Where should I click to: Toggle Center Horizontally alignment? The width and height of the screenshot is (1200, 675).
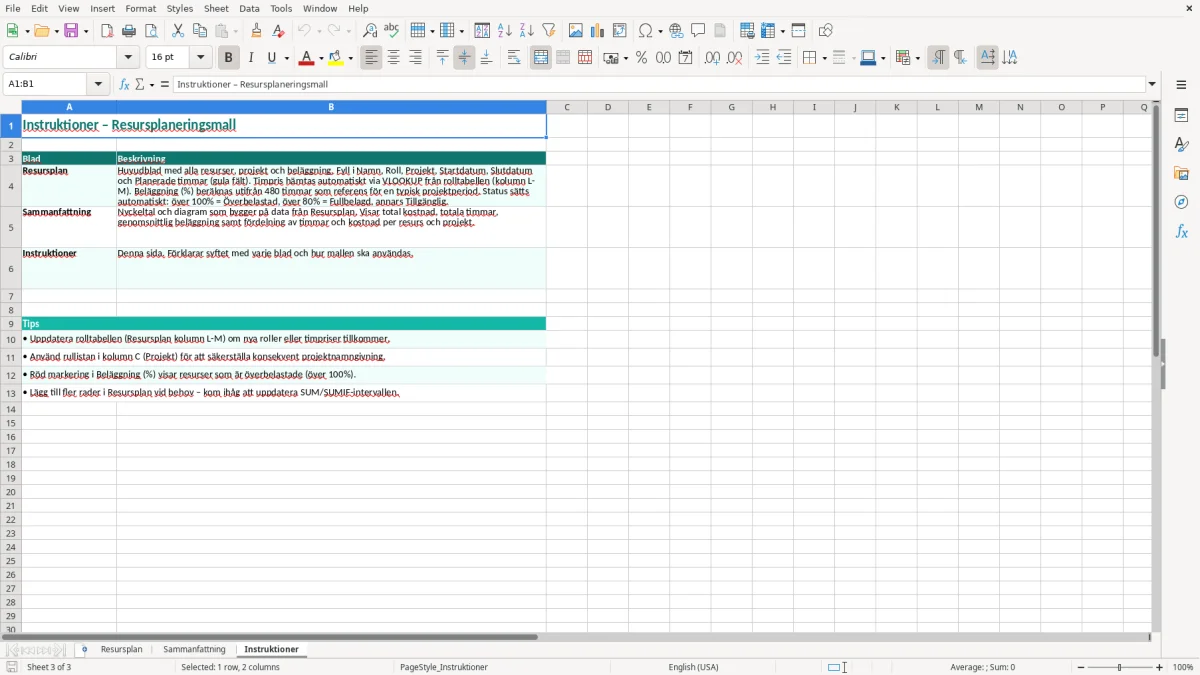(x=394, y=58)
